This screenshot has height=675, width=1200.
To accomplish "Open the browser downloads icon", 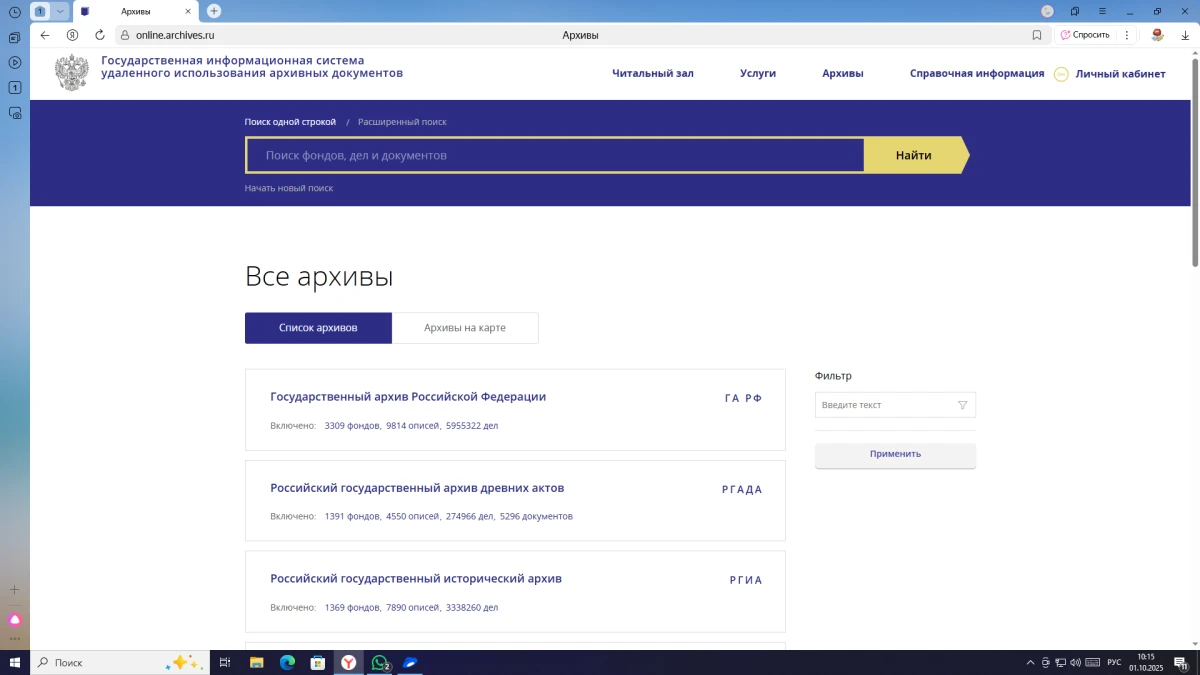I will point(1185,35).
